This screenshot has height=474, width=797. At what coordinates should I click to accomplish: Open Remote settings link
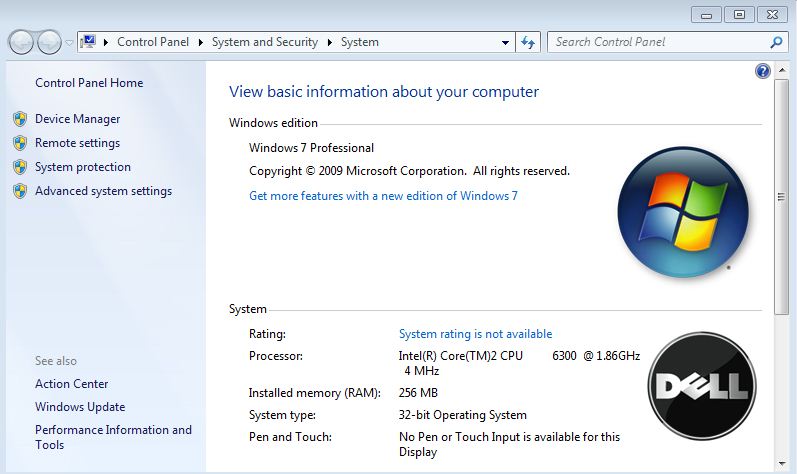coord(77,143)
